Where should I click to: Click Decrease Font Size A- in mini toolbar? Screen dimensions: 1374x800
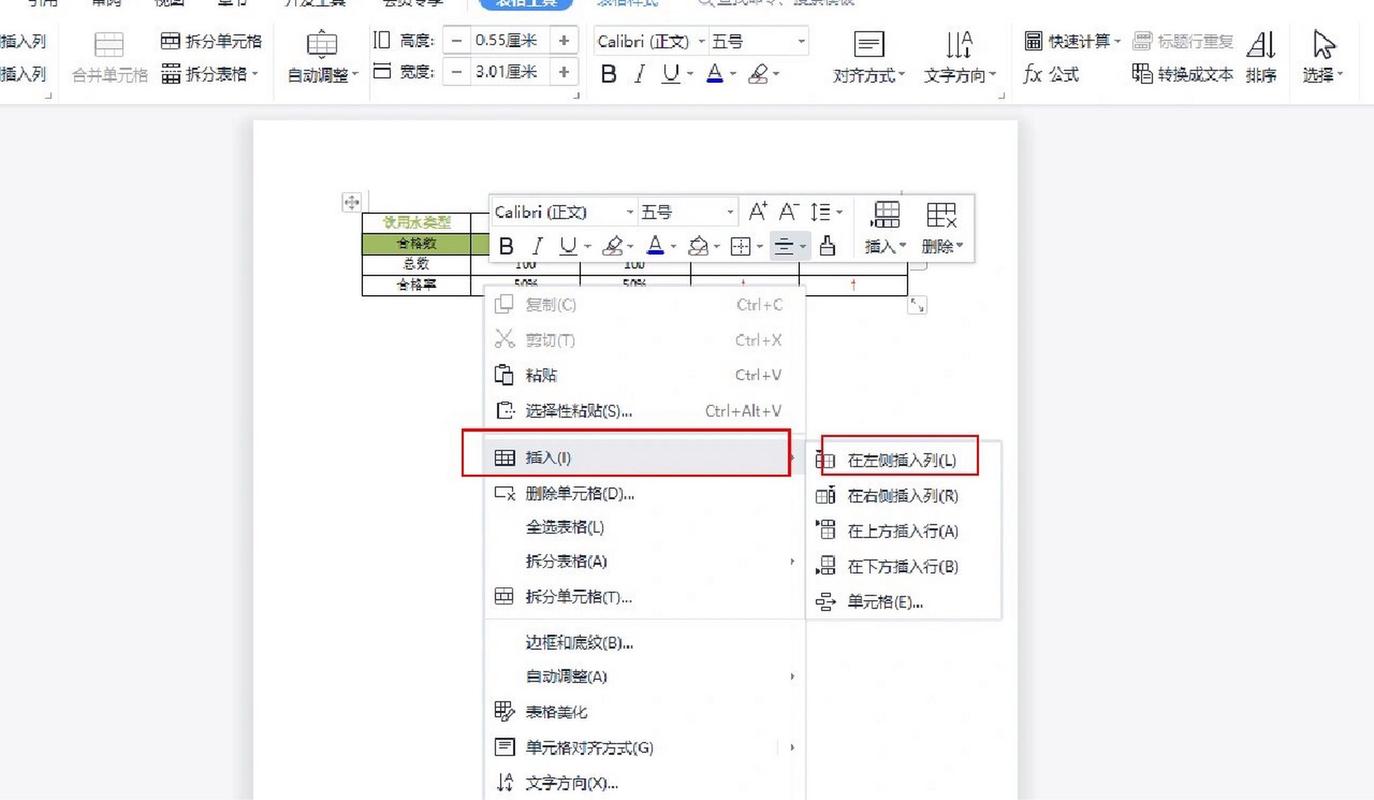789,212
